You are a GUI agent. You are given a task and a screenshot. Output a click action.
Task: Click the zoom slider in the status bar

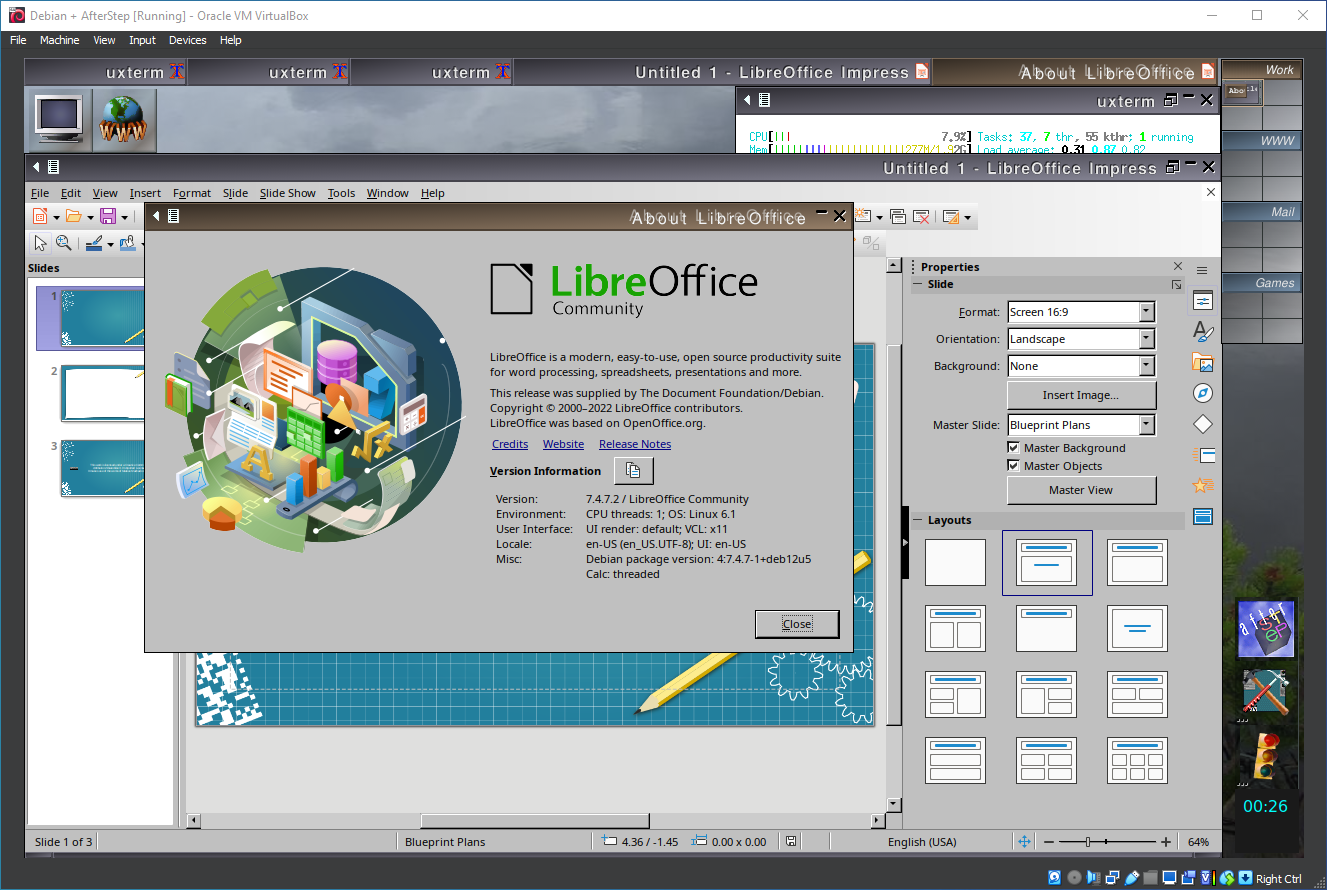click(x=1108, y=842)
